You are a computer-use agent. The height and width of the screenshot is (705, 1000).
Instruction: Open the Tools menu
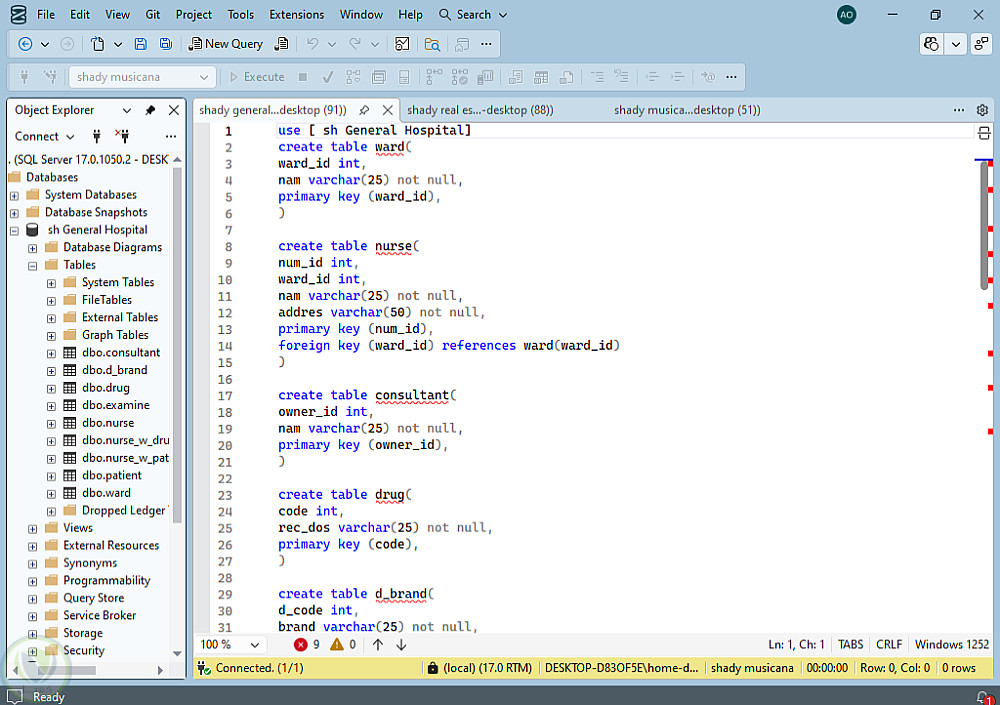[x=240, y=15]
